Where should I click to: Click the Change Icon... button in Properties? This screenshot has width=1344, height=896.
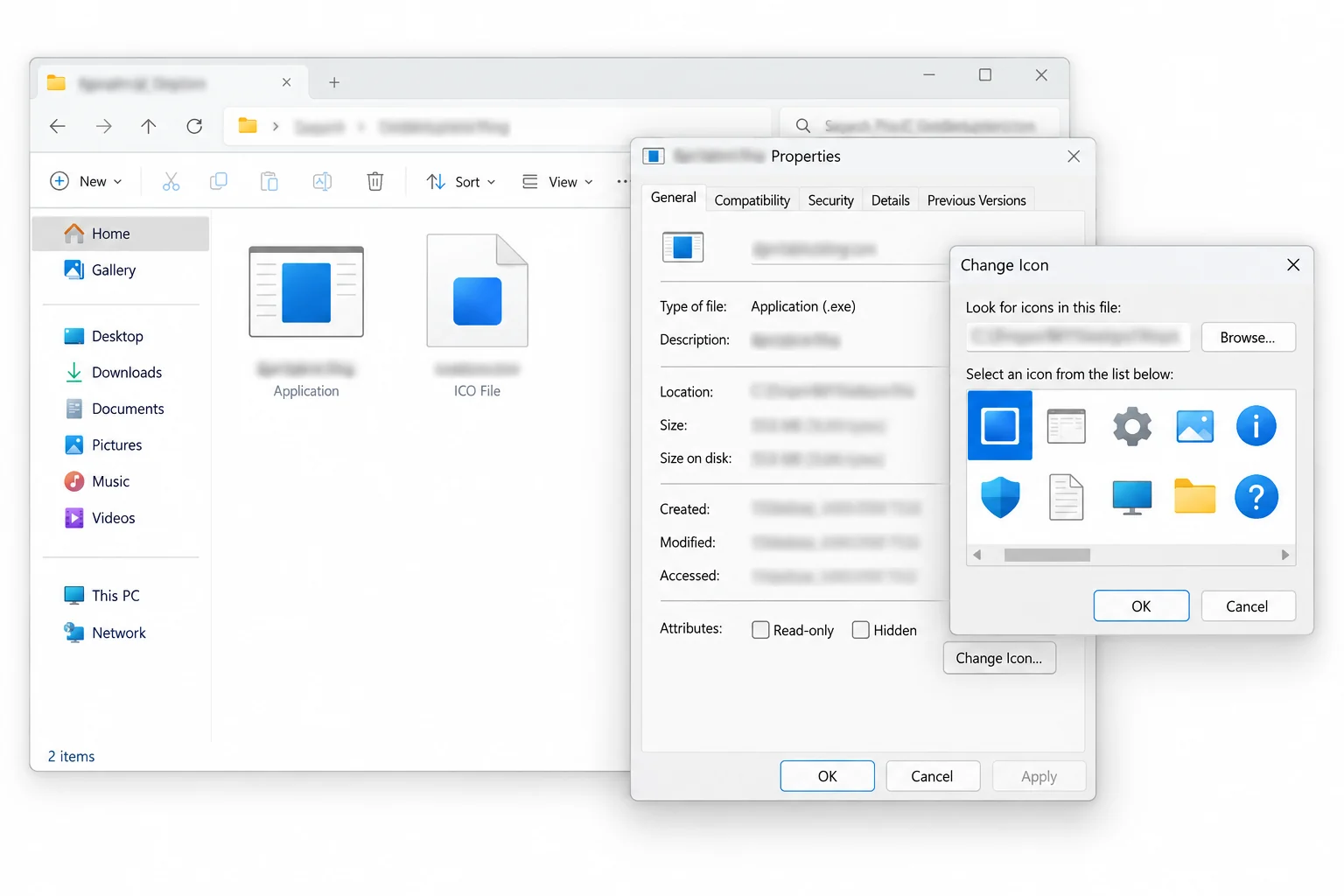tap(999, 658)
